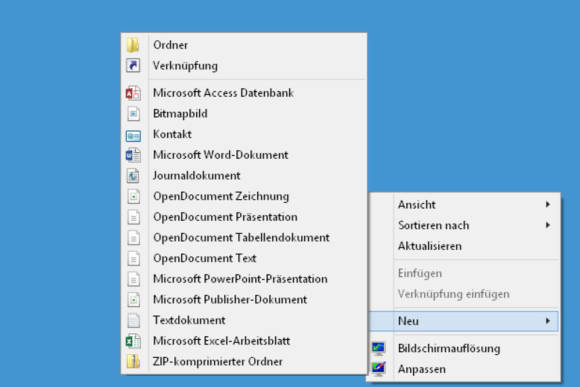Viewport: 580px width, 387px height.
Task: Select OpenDocument Präsentation
Action: click(x=244, y=217)
